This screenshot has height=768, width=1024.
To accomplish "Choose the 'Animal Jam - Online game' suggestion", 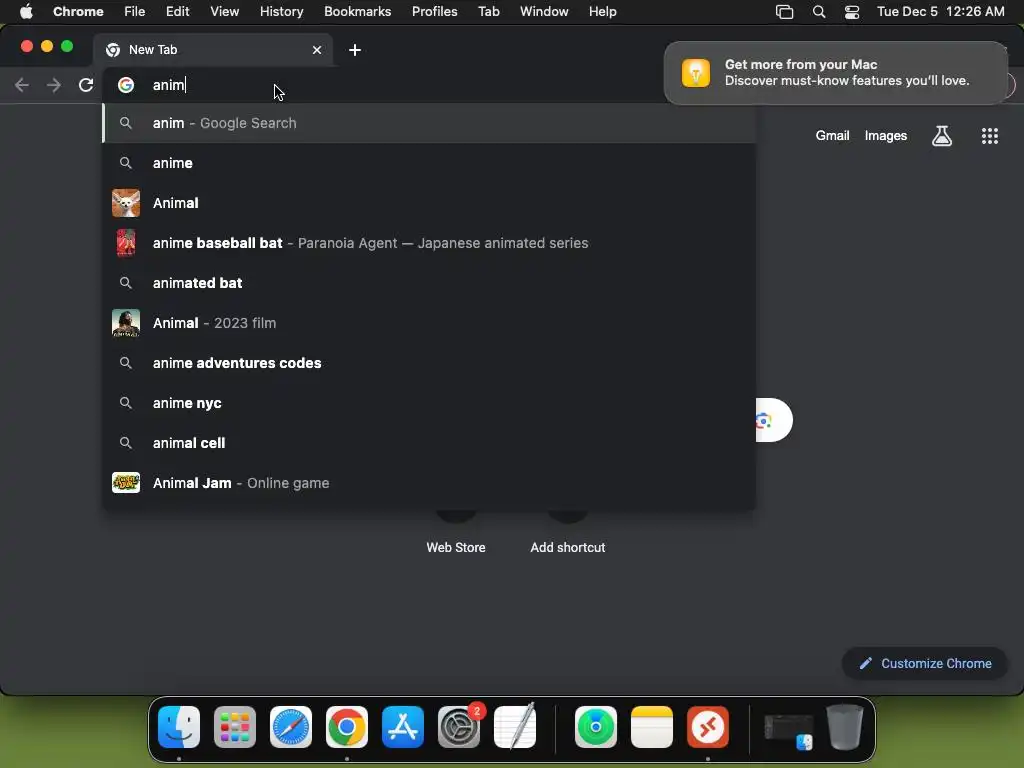I will pos(429,483).
